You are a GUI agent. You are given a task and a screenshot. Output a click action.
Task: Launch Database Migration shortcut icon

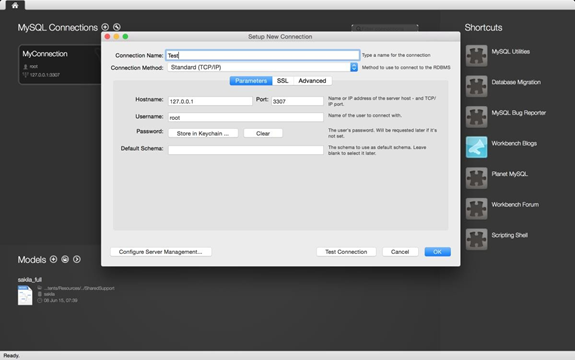[476, 86]
